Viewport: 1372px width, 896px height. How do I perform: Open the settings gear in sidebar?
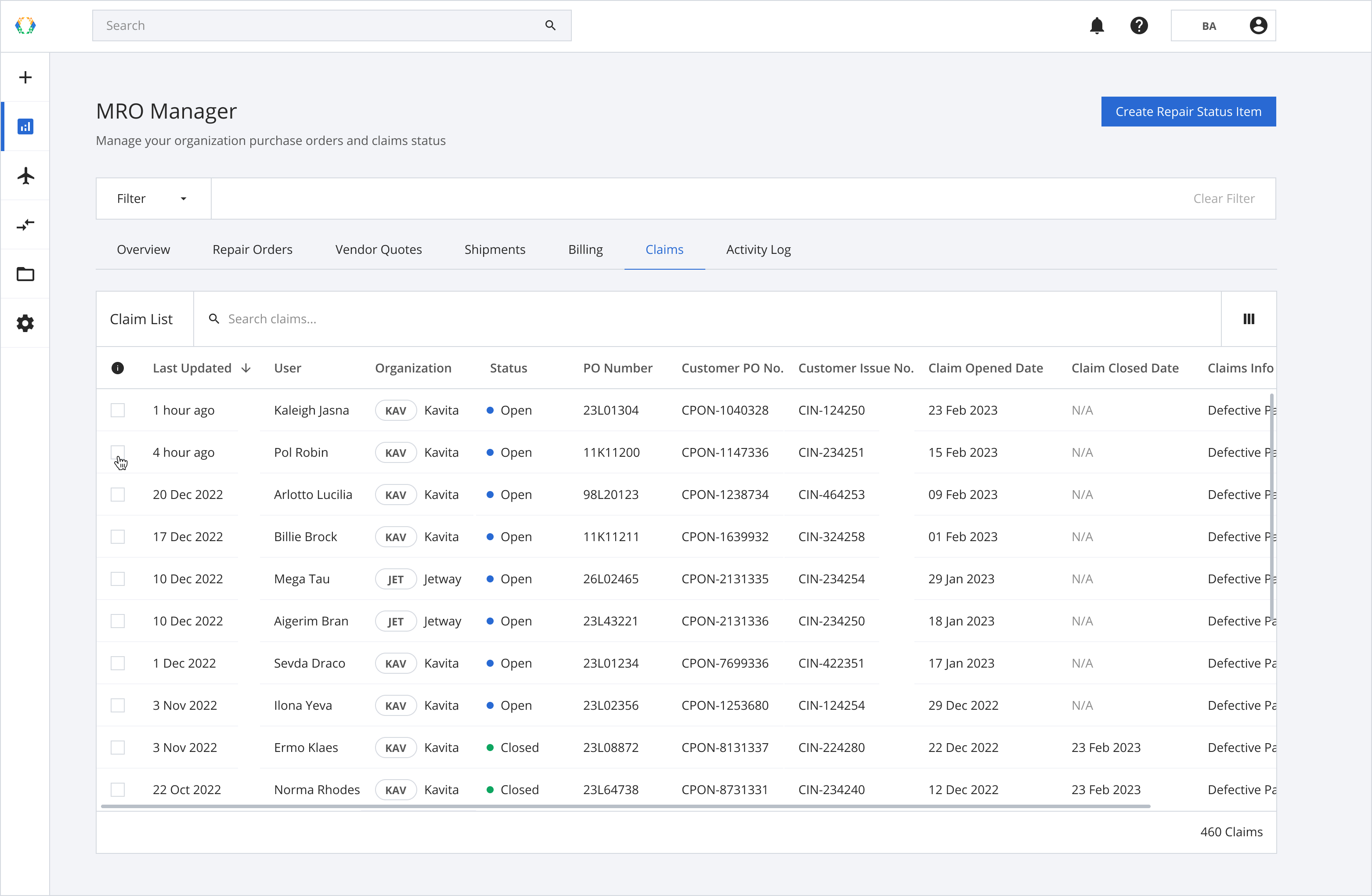point(25,323)
